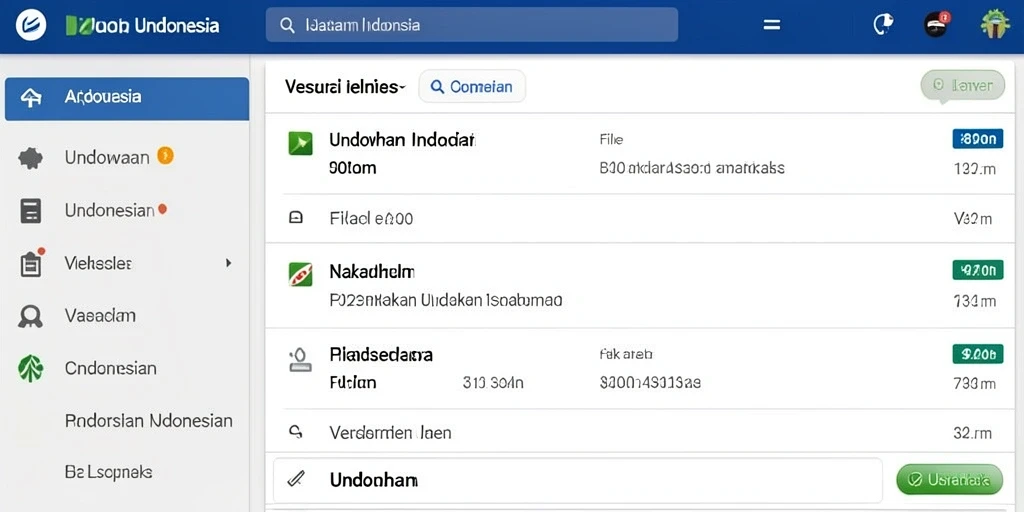Click the header search field

(472, 25)
